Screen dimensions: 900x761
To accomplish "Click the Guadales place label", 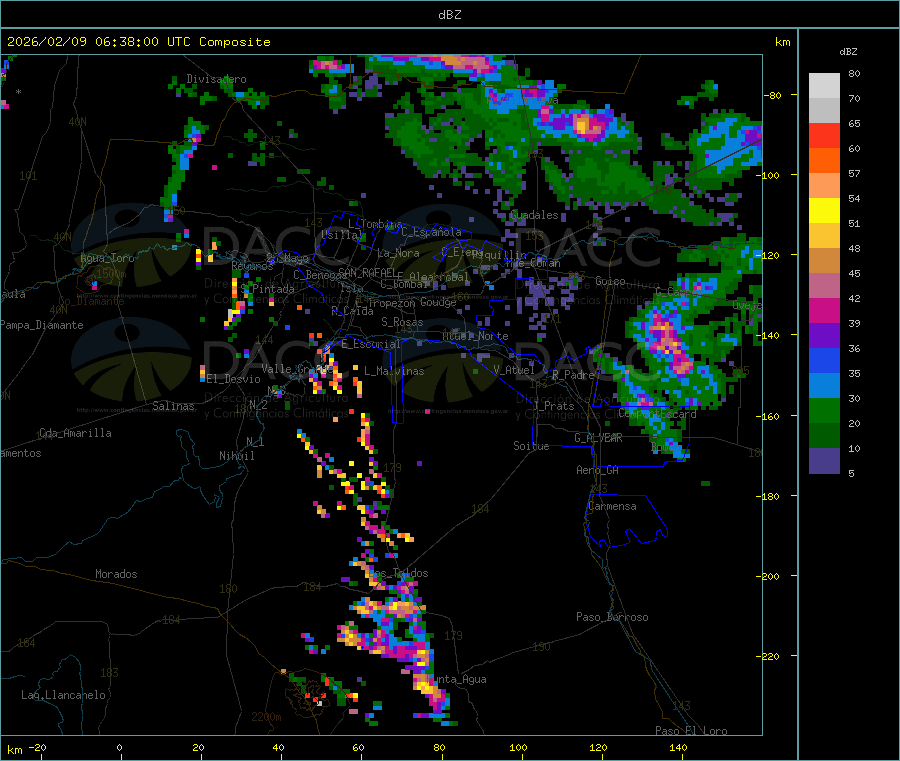I will tap(534, 215).
